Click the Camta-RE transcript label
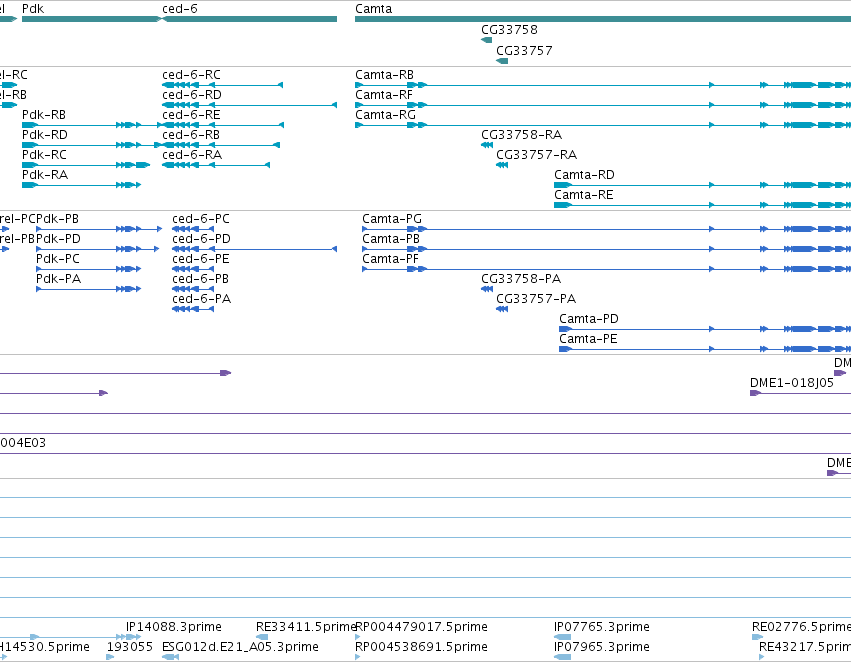Viewport: 851px width, 662px height. point(583,195)
